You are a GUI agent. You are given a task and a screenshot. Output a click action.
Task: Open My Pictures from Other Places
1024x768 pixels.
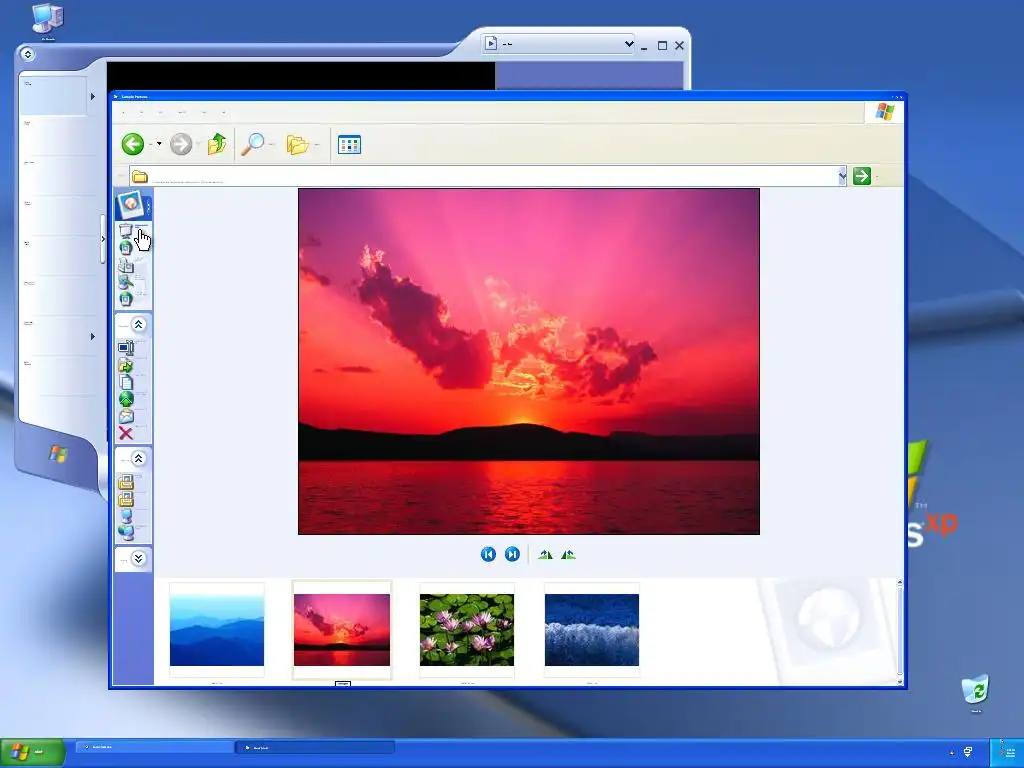coord(126,482)
